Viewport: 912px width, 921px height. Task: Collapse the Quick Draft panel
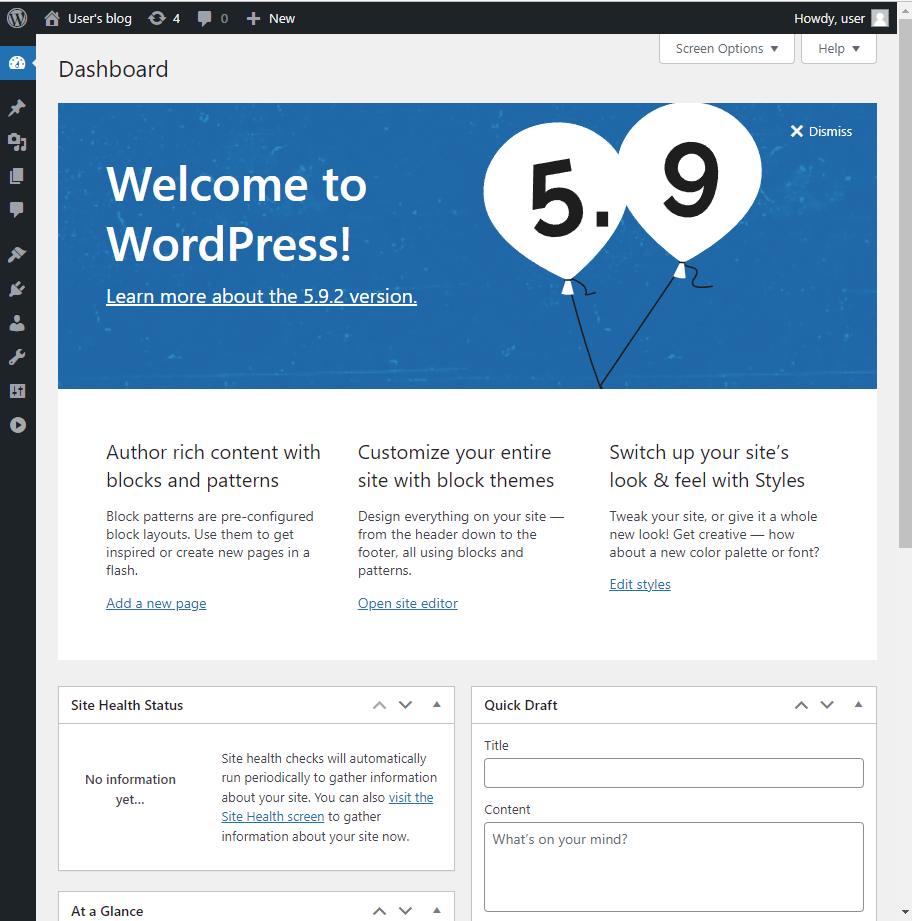[858, 705]
